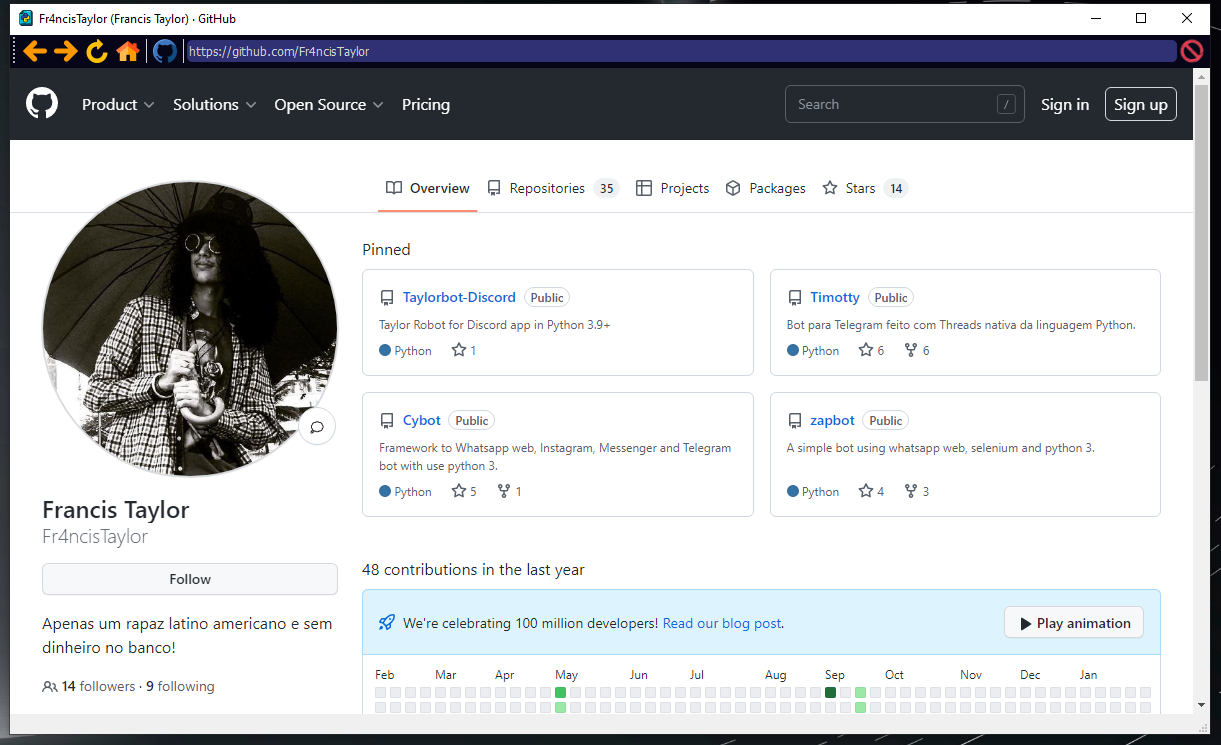Focus the GitHub search field
The width and height of the screenshot is (1221, 745).
click(x=905, y=104)
